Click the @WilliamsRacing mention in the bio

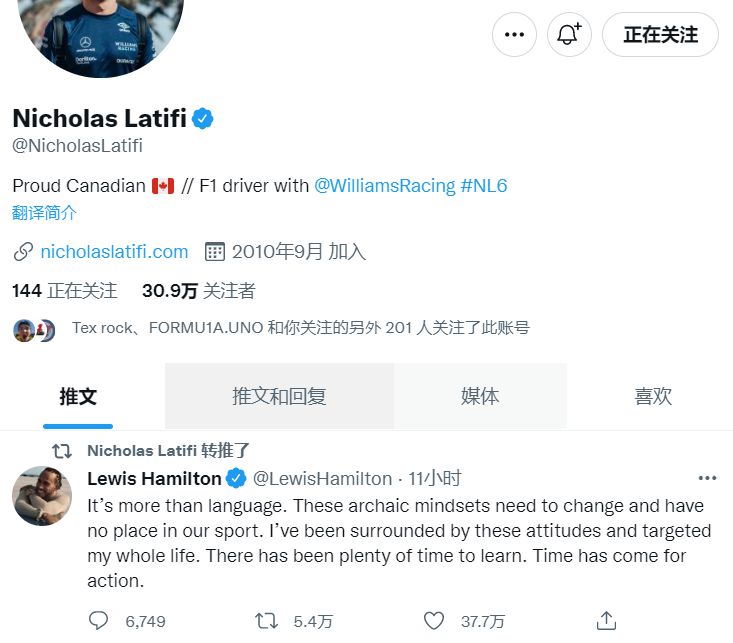(385, 186)
